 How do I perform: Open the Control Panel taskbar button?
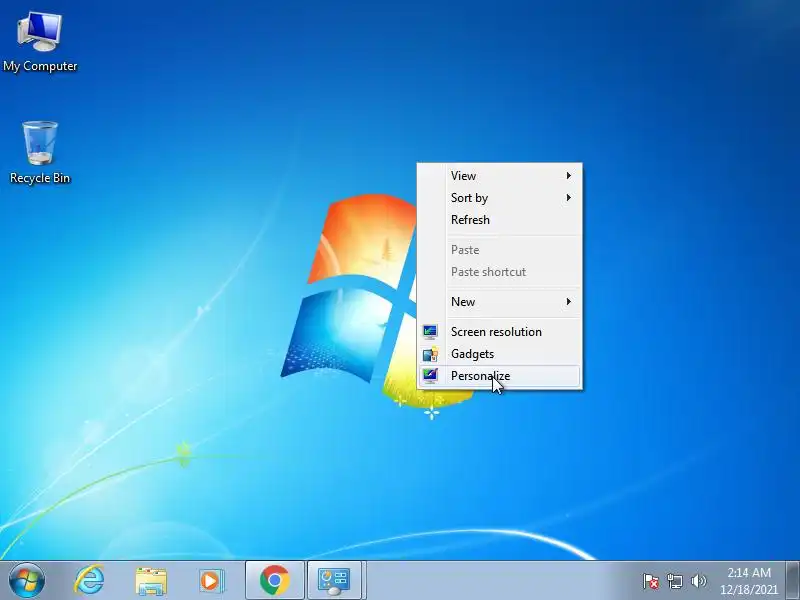click(x=334, y=580)
